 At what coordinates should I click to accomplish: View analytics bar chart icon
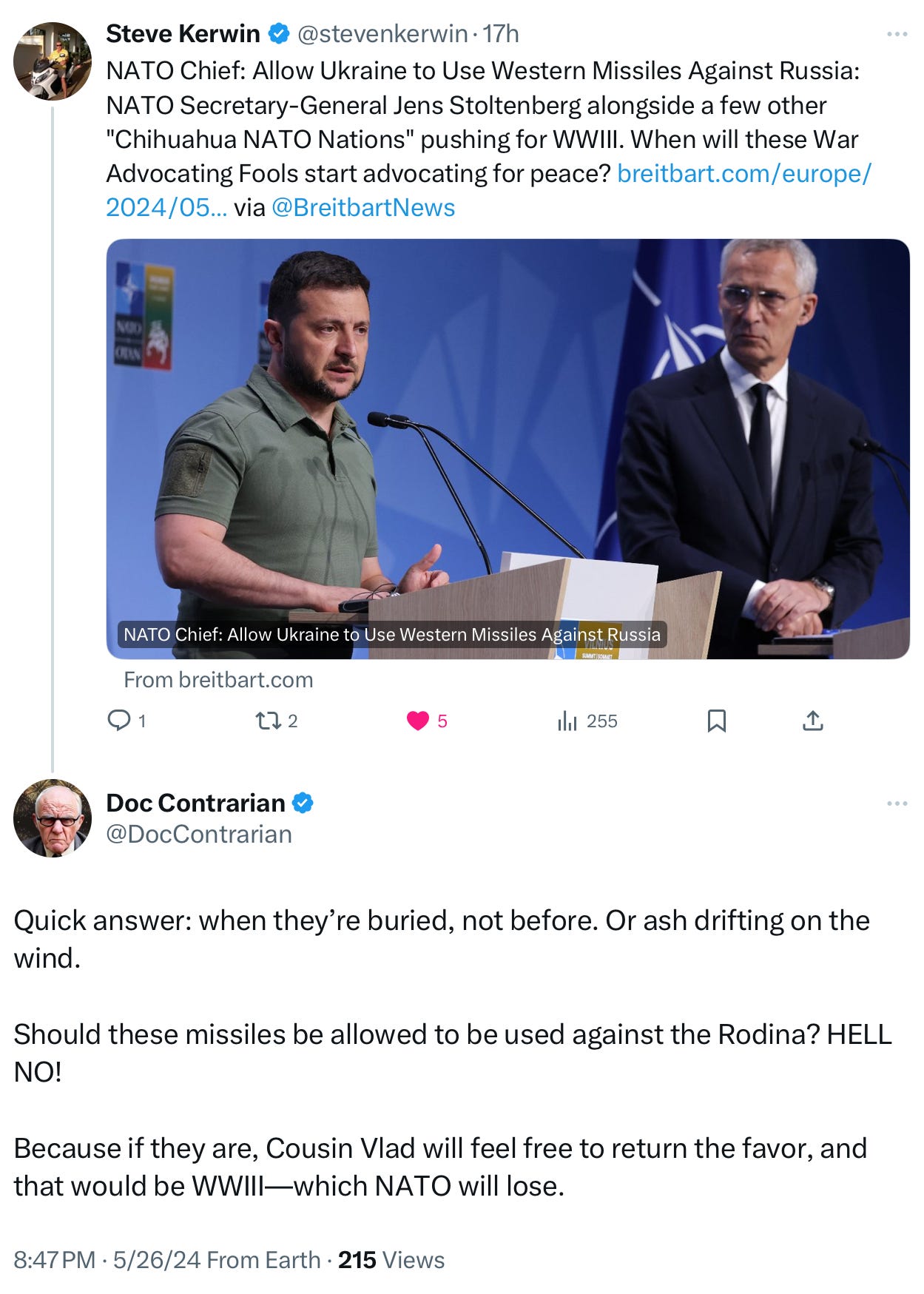(x=567, y=721)
